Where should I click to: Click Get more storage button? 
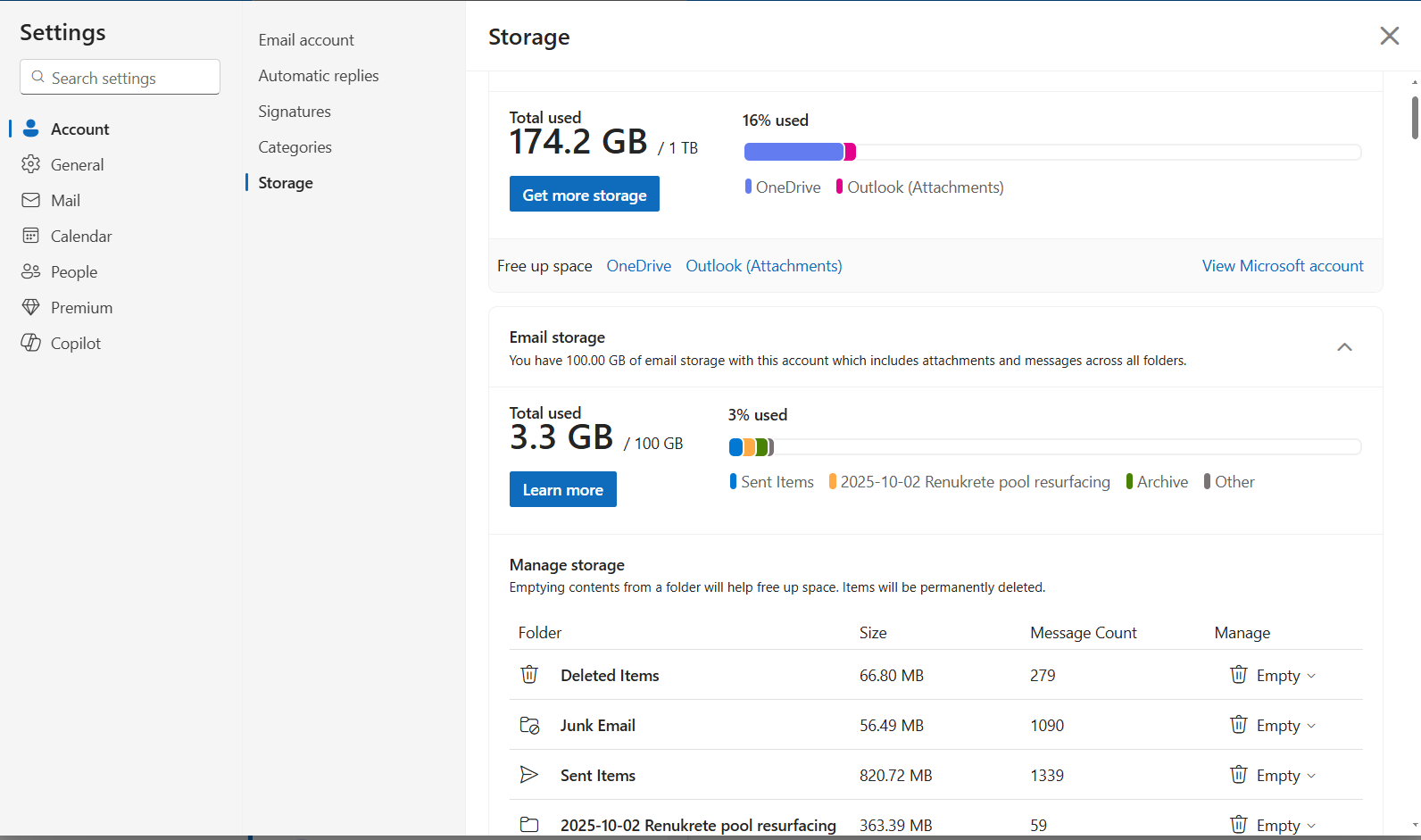coord(585,194)
